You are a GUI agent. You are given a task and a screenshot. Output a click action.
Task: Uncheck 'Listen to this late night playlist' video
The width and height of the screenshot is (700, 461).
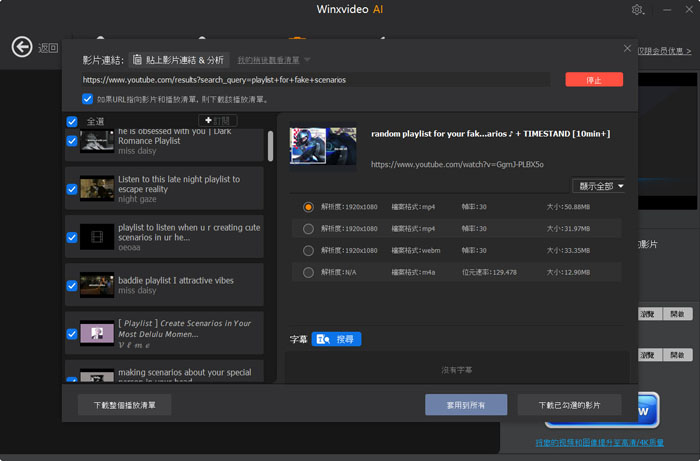pyautogui.click(x=72, y=188)
